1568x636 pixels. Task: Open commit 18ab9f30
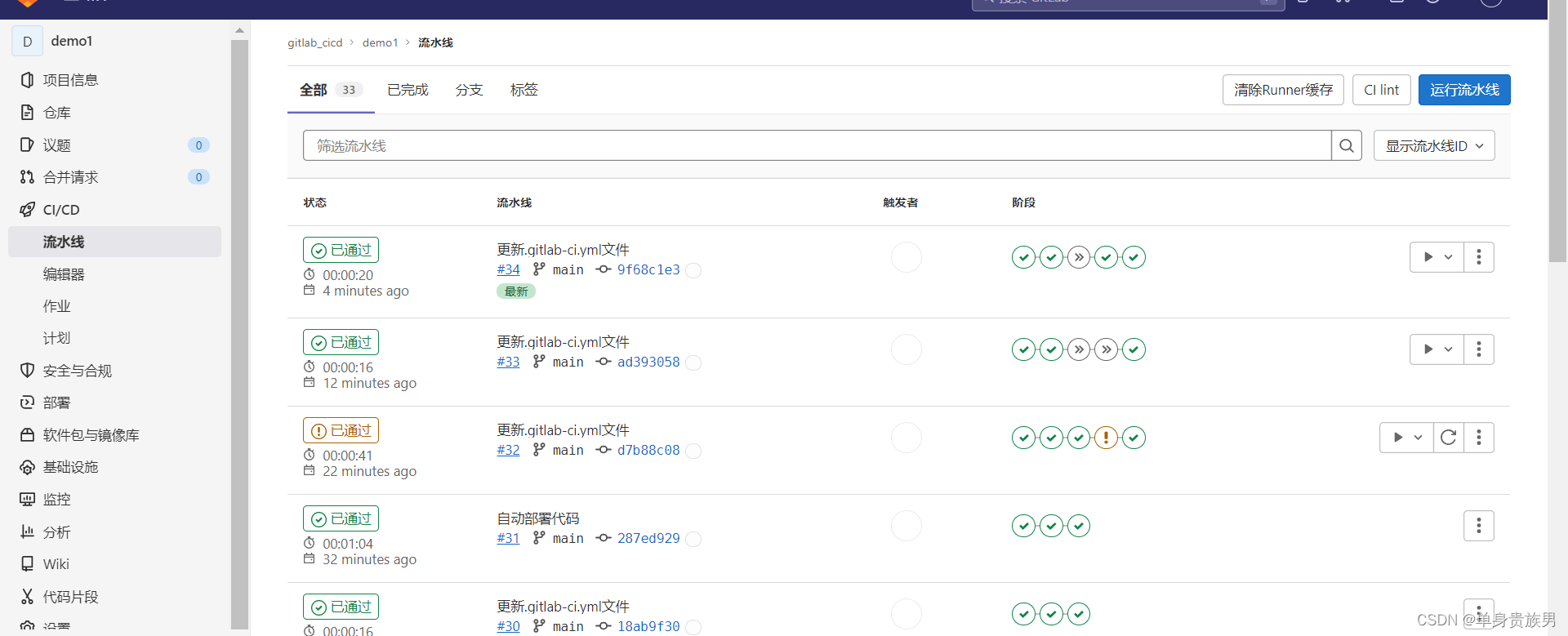[648, 626]
